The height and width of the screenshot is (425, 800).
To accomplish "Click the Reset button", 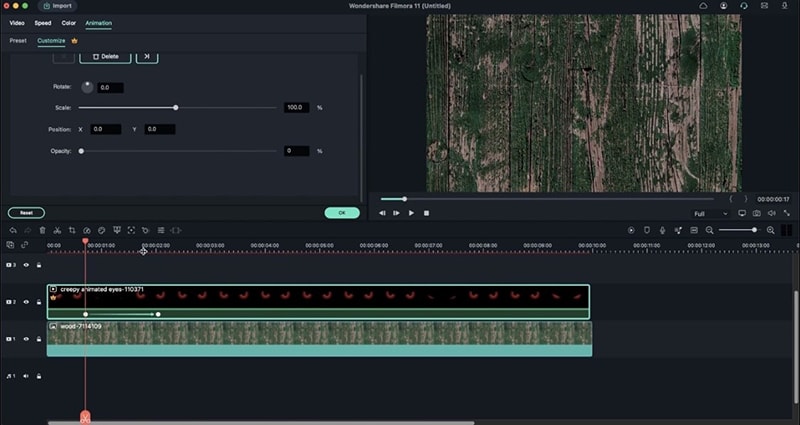I will coord(26,213).
